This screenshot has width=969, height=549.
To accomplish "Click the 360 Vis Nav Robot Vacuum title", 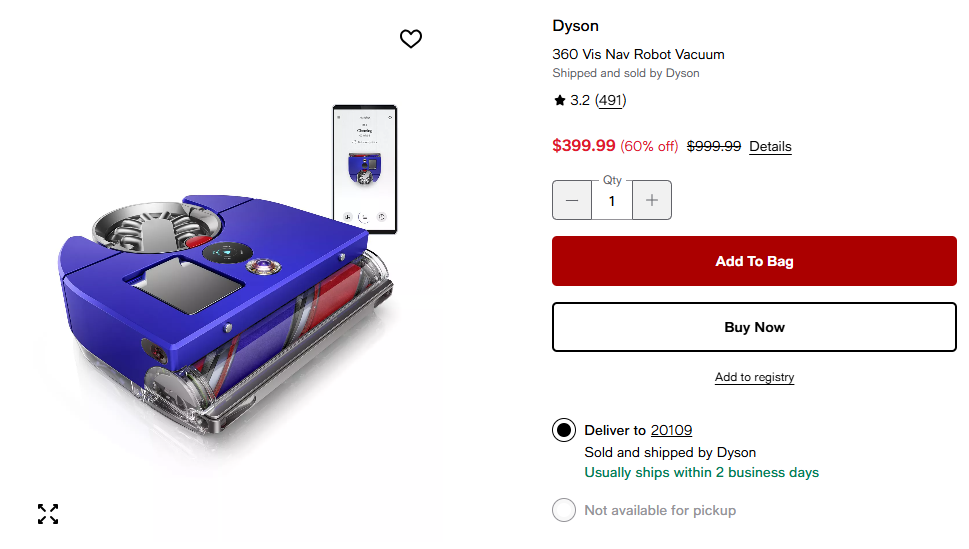I will 638,54.
